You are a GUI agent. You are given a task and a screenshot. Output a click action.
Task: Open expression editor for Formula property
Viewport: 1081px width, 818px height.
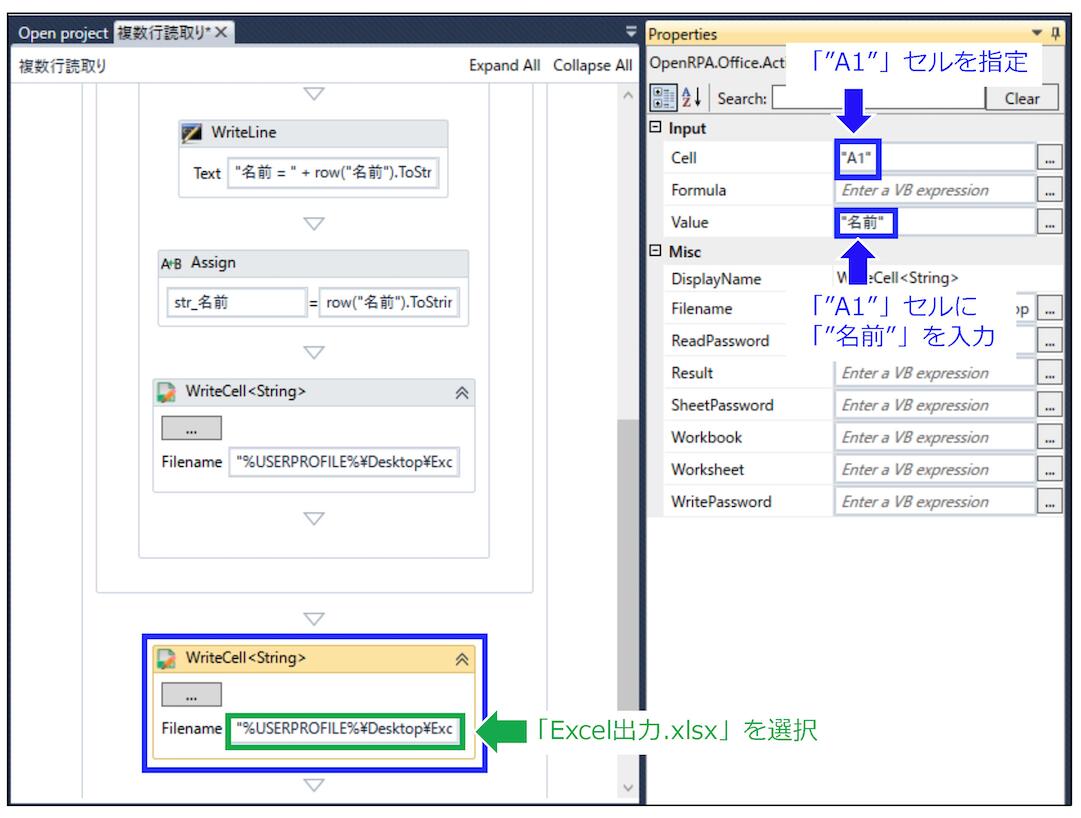coord(1049,191)
